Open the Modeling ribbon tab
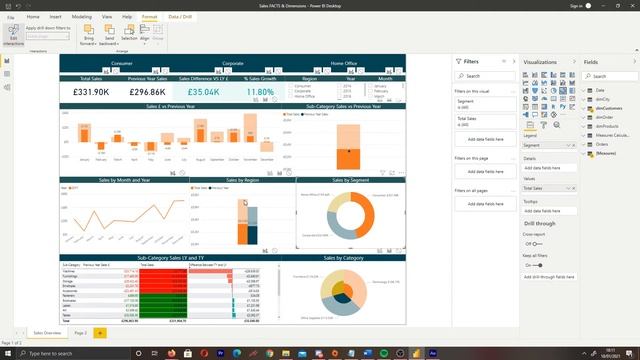This screenshot has height=360, width=640. coord(82,17)
